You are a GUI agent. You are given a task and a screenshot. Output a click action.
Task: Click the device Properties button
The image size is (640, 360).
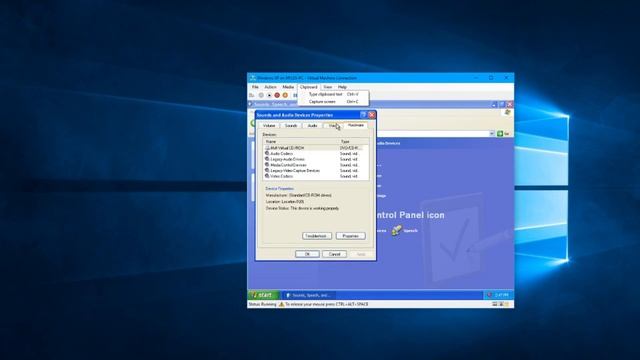350,236
